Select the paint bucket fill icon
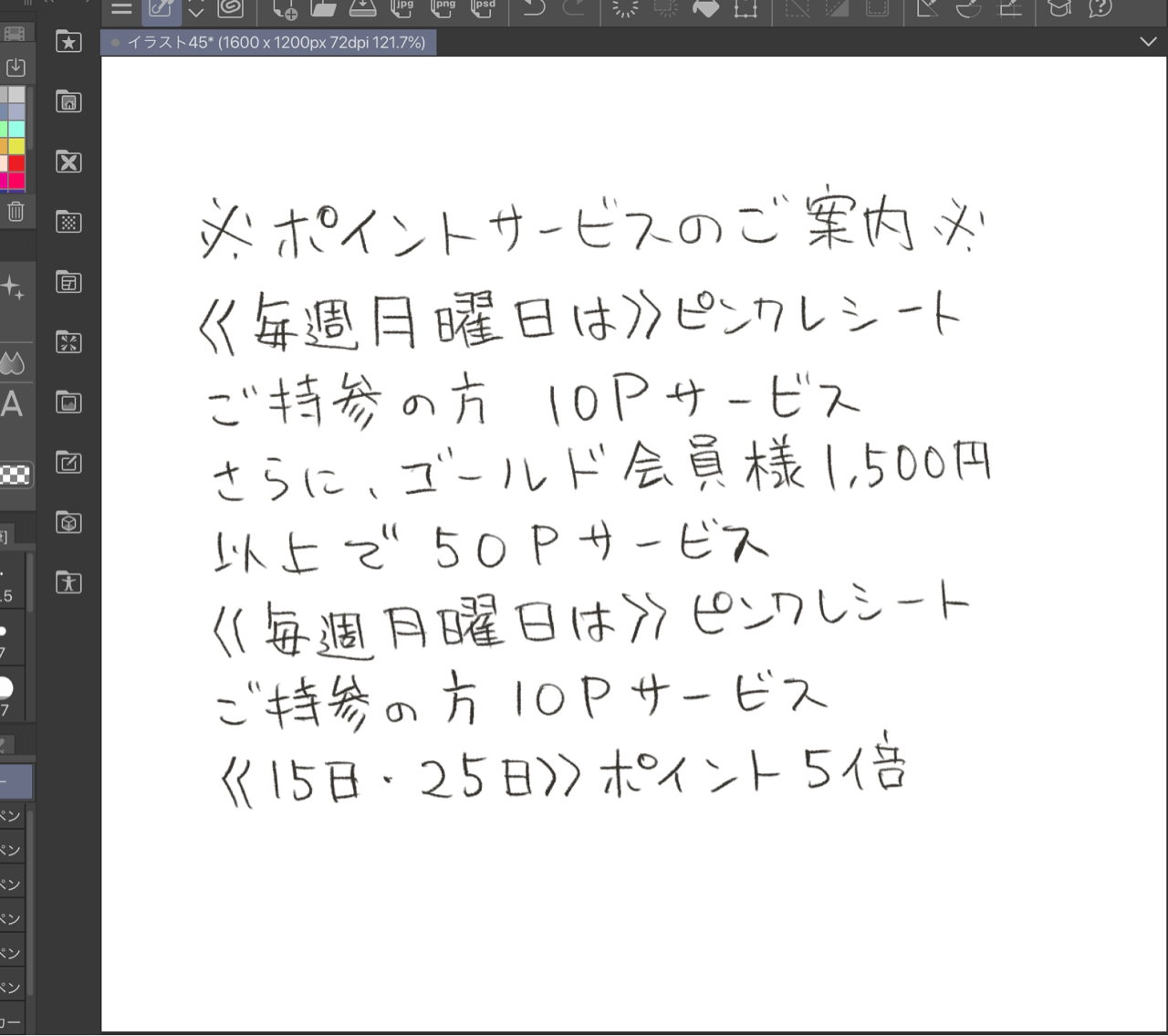Viewport: 1168px width, 1036px height. (x=705, y=9)
